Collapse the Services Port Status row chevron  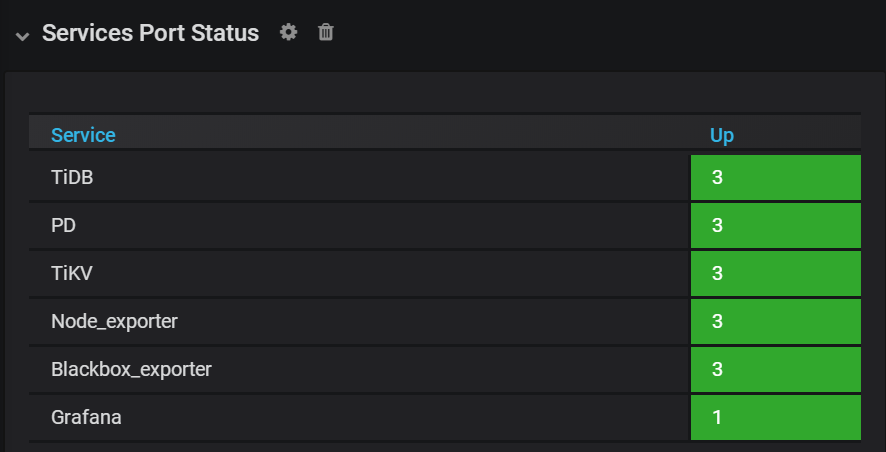tap(22, 35)
